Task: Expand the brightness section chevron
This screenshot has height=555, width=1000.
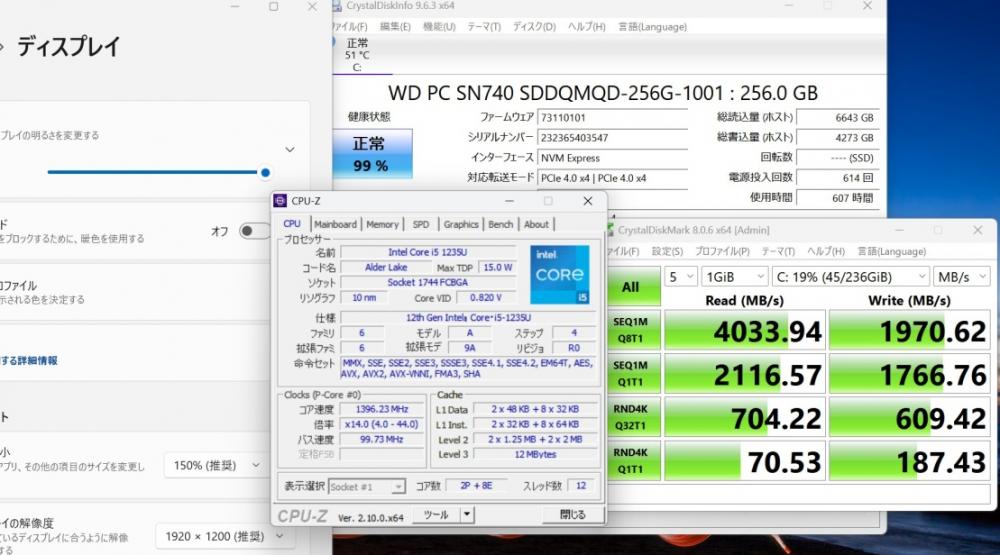Action: click(290, 150)
